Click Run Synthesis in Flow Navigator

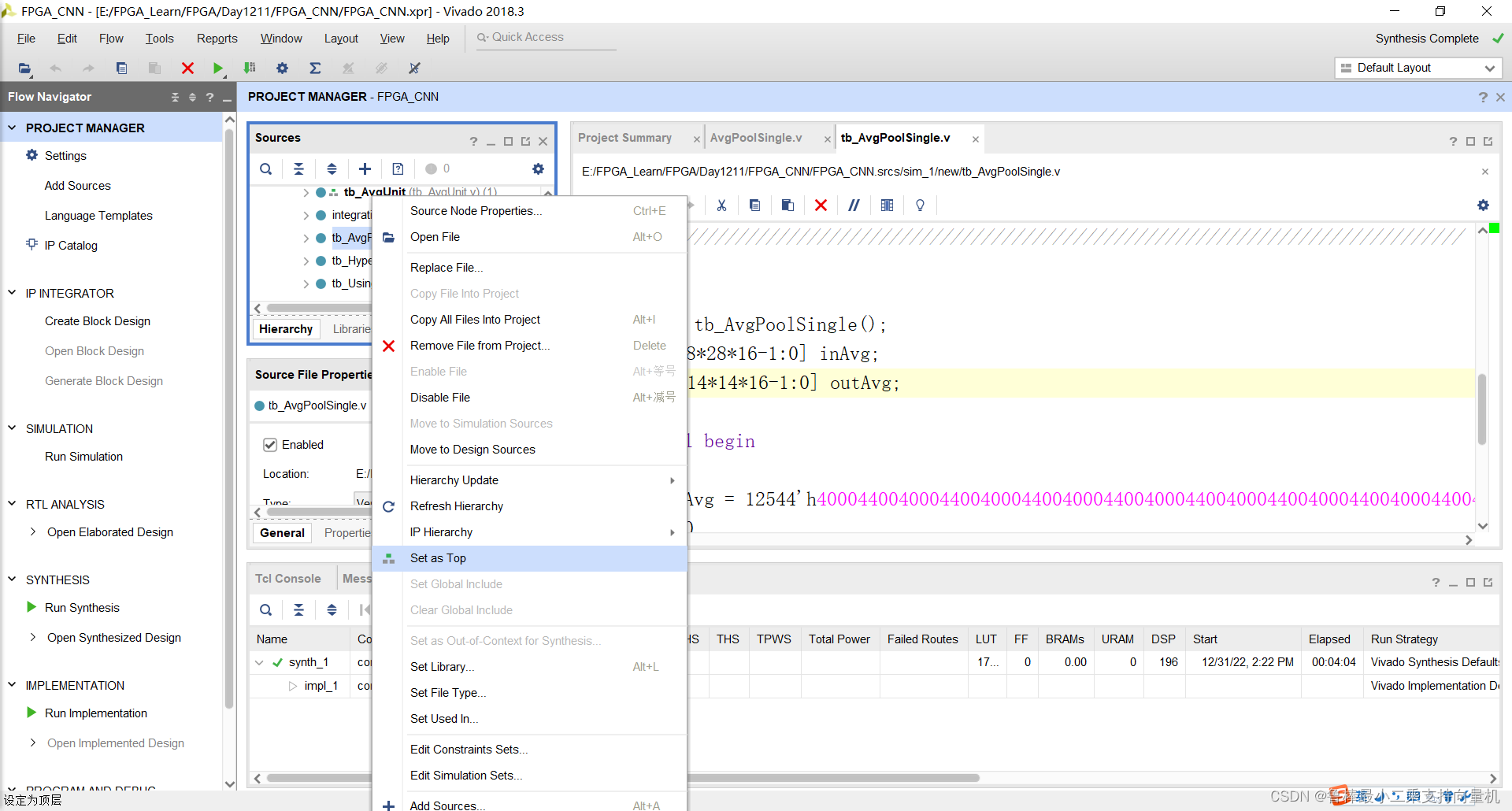pos(82,608)
